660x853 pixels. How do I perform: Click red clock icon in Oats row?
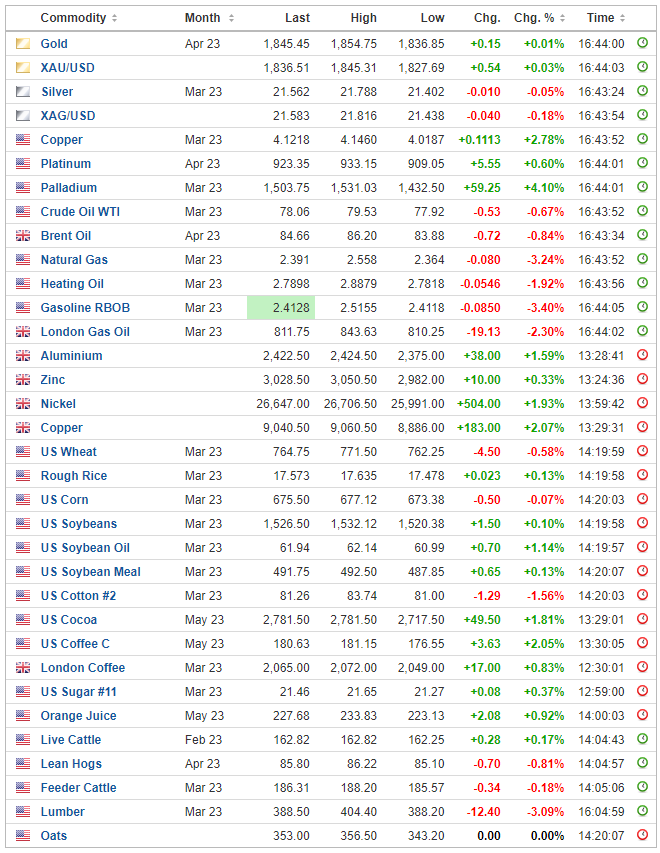coord(643,834)
